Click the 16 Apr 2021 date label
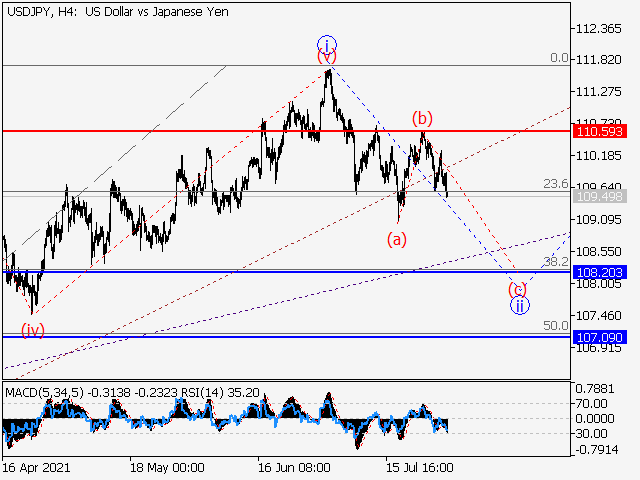Screen dimensions: 640x480 point(36,468)
